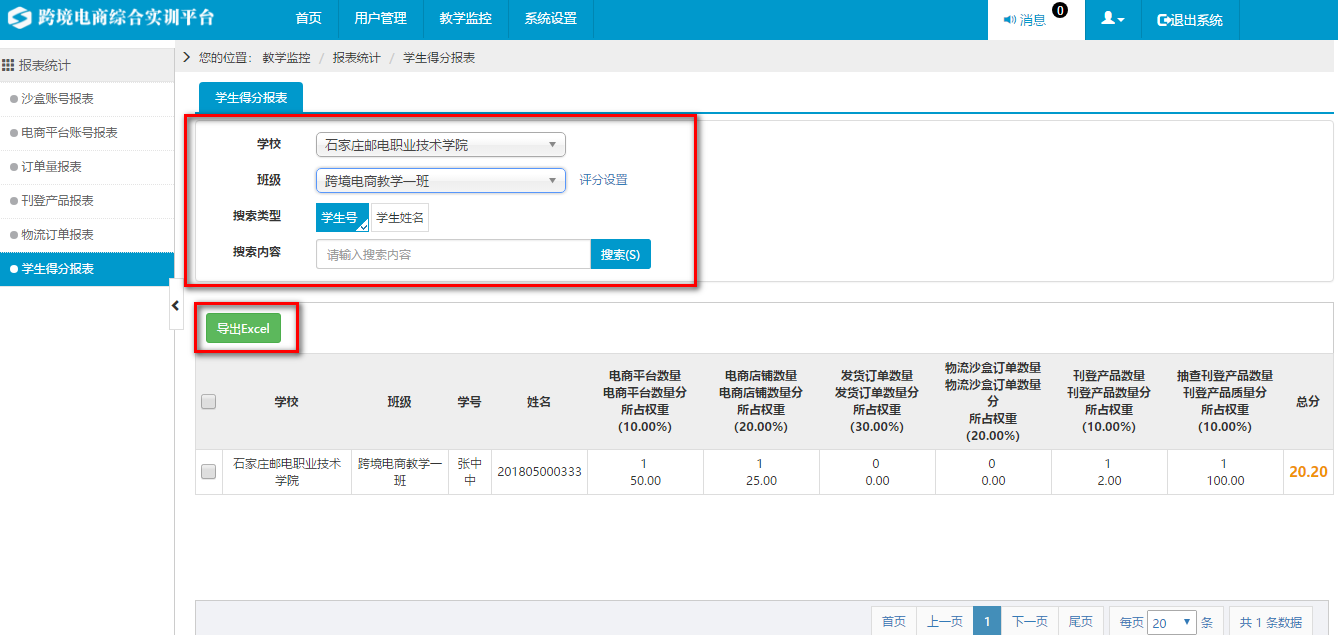Expand the 班级 dropdown
This screenshot has width=1338, height=635.
click(x=440, y=181)
